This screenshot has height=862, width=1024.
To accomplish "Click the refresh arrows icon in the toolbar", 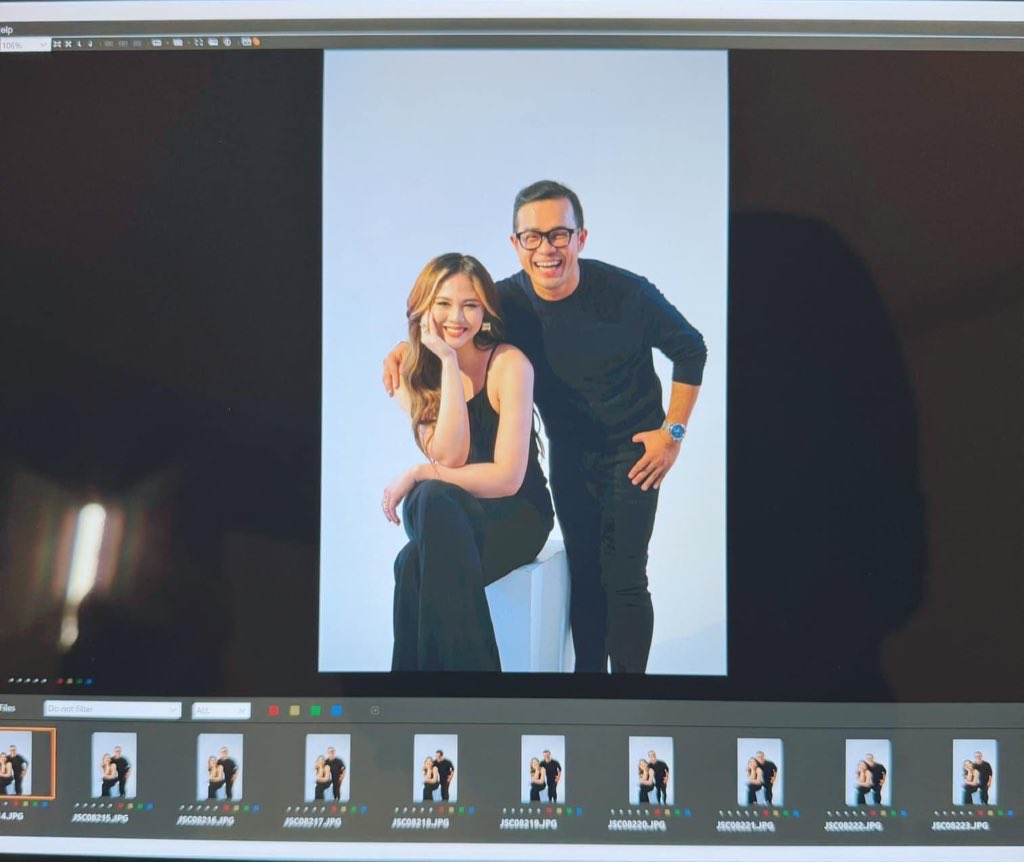I will coord(199,42).
